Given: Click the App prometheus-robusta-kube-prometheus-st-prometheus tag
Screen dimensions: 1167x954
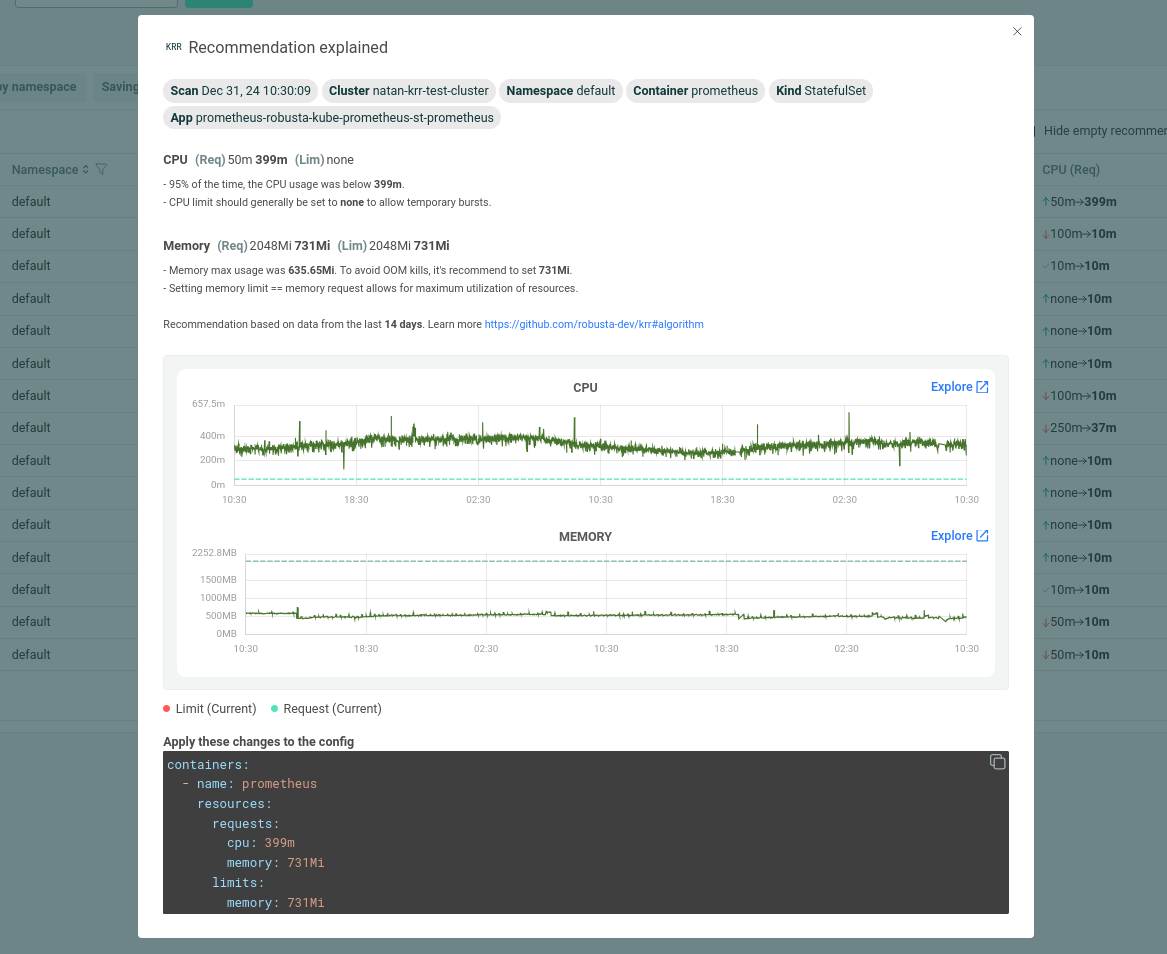Looking at the screenshot, I should coord(332,118).
